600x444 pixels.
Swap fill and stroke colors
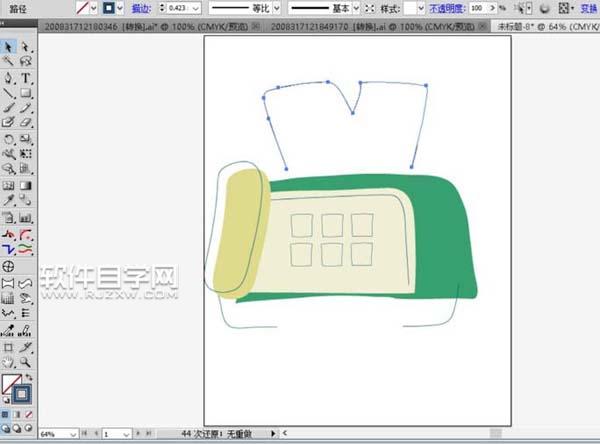pyautogui.click(x=30, y=377)
